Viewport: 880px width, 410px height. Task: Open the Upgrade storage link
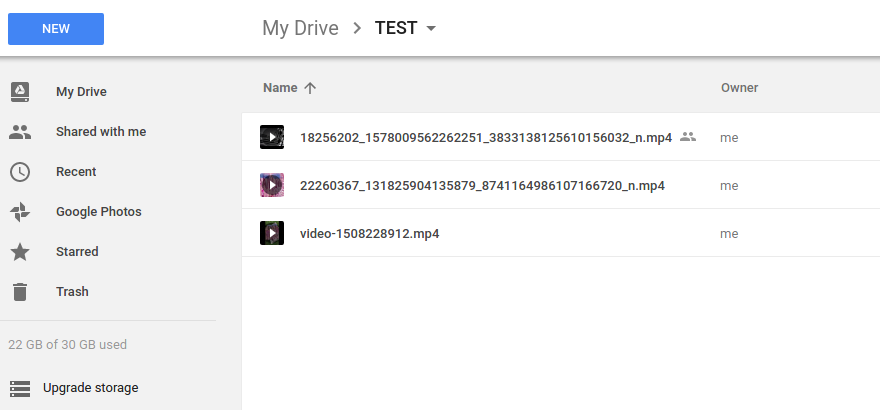[90, 388]
